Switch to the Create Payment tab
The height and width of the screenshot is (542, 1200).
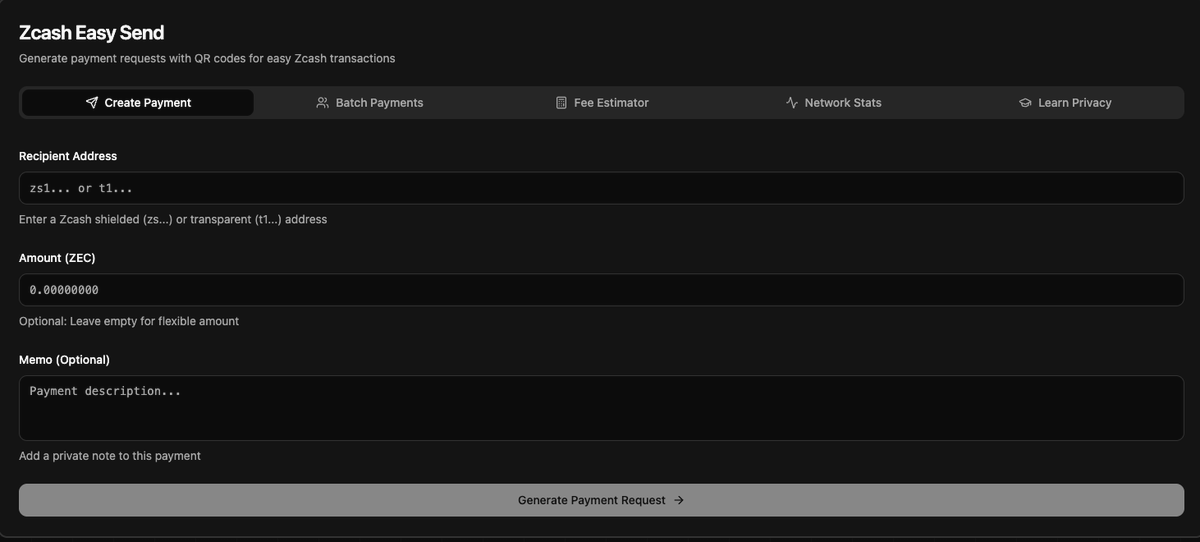pyautogui.click(x=138, y=103)
